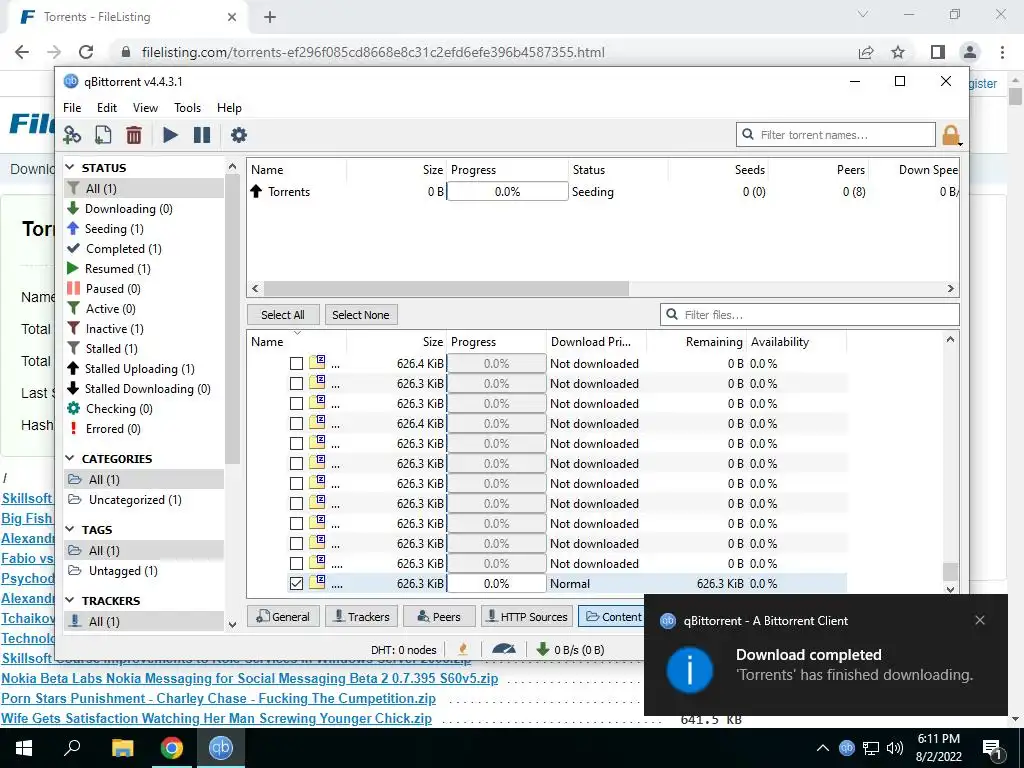
Task: Click download speed green arrow in status bar
Action: [542, 649]
